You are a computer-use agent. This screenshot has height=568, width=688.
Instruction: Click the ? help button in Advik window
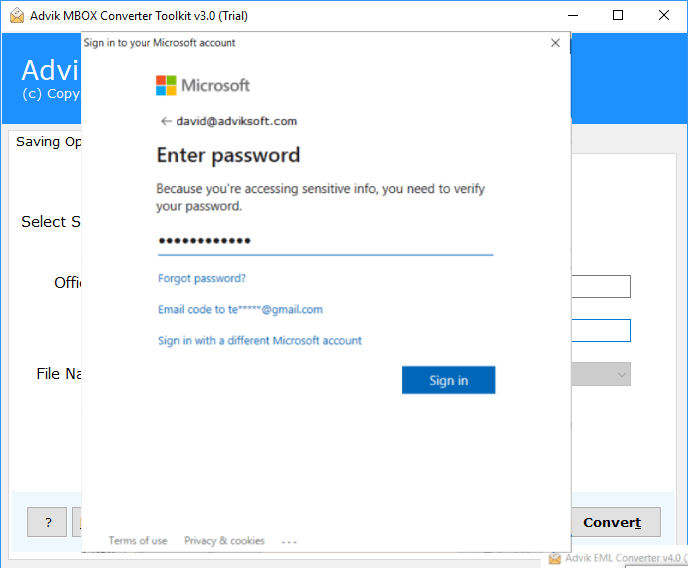[x=47, y=522]
